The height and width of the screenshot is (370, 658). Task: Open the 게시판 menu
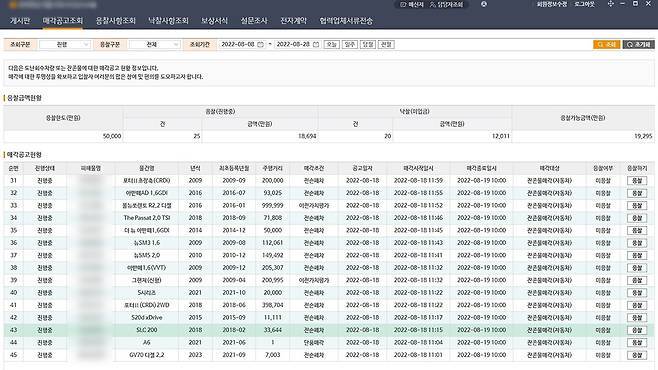pyautogui.click(x=20, y=21)
